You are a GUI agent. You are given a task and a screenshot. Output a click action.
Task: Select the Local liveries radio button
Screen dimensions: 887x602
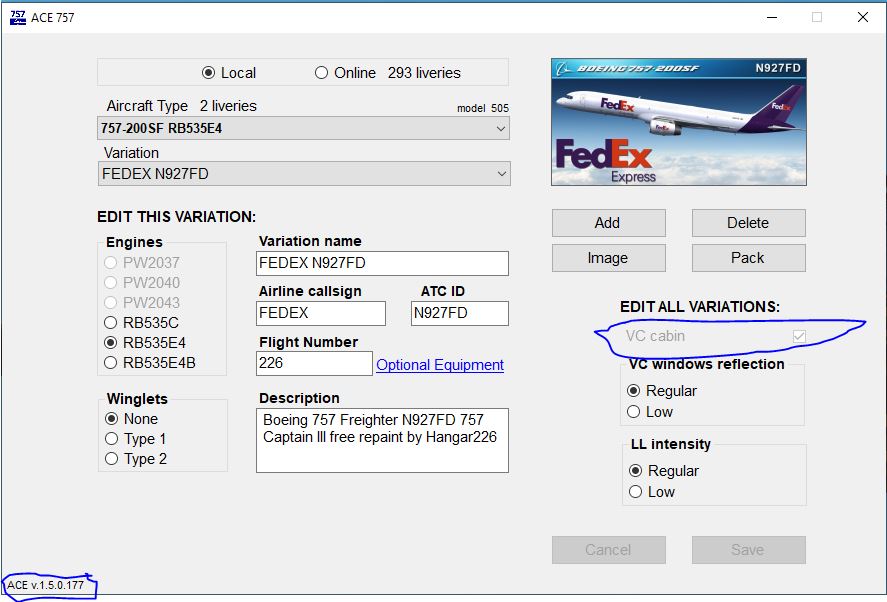(x=209, y=73)
